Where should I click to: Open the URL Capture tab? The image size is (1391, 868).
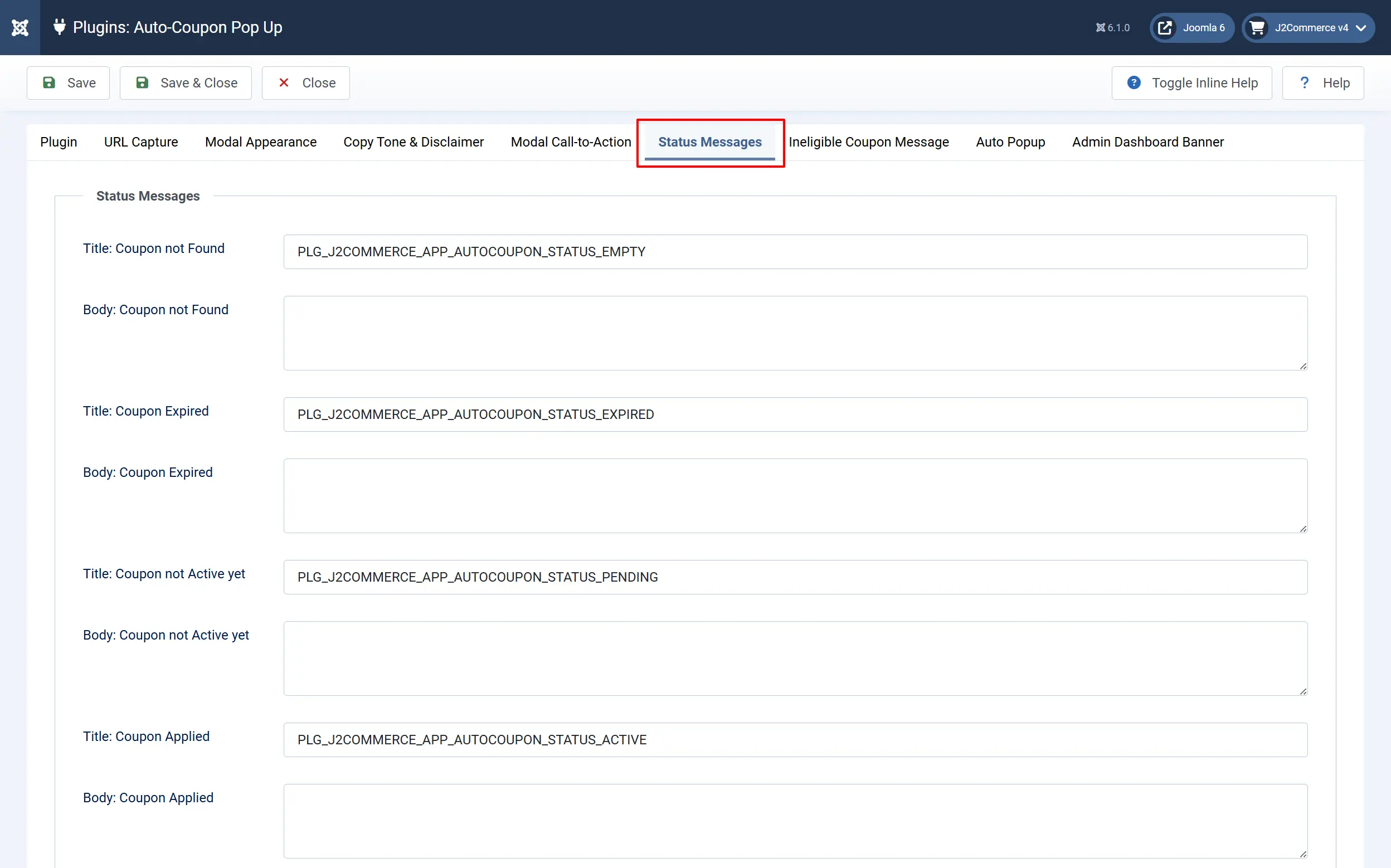pos(141,142)
